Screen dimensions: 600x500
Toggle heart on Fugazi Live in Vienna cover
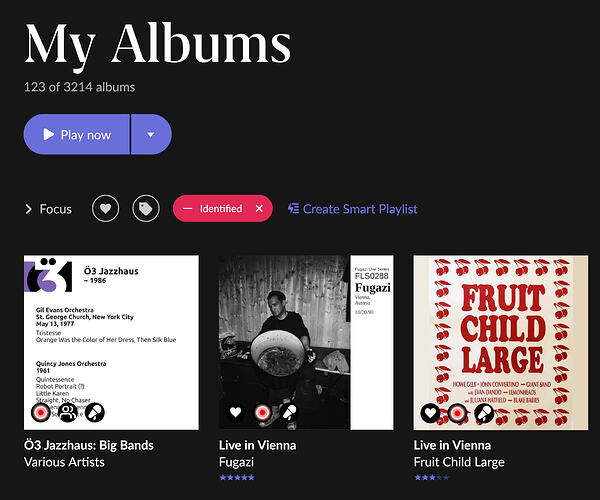tap(235, 412)
